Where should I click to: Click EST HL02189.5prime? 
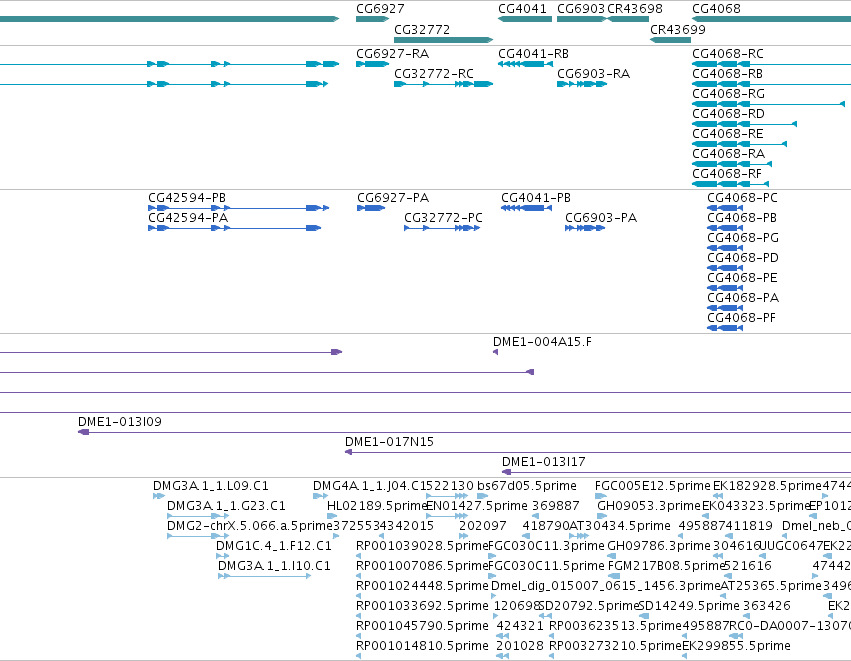(x=332, y=516)
